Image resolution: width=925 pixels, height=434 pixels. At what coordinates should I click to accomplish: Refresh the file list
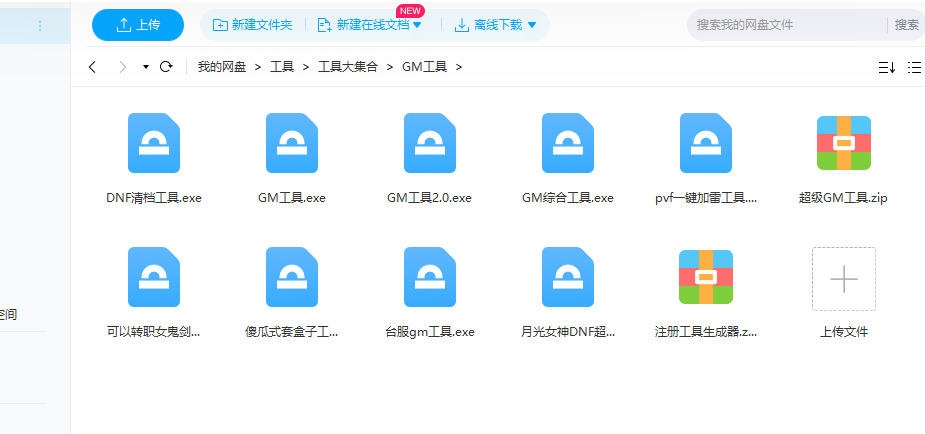[x=166, y=67]
